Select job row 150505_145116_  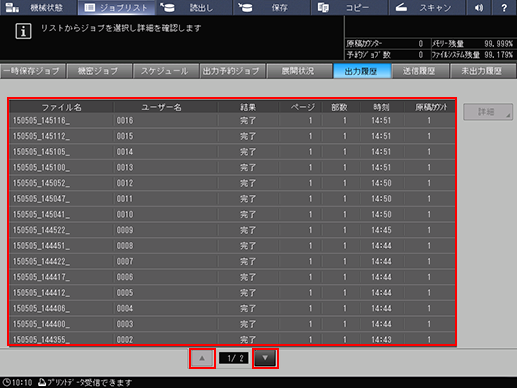(x=232, y=120)
